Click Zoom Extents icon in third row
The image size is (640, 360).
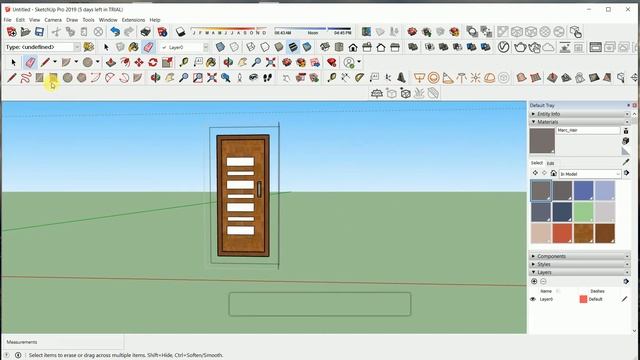271,62
